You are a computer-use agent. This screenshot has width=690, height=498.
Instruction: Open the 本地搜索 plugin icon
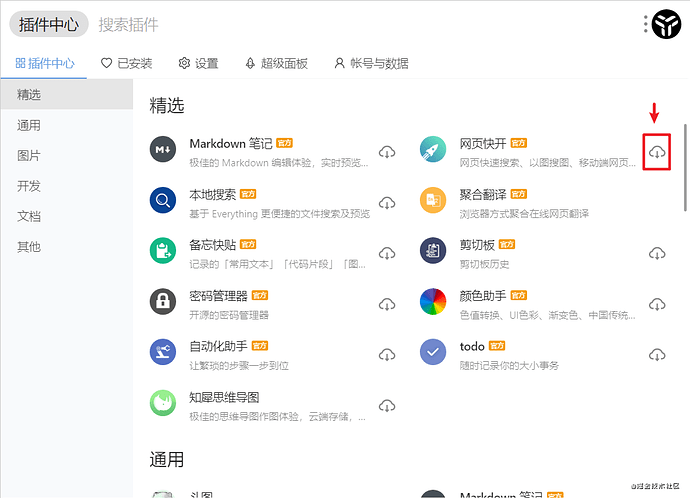point(163,200)
